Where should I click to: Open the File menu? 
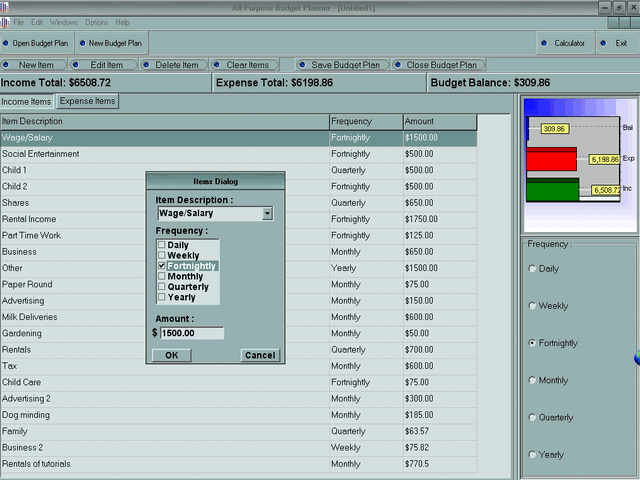19,22
